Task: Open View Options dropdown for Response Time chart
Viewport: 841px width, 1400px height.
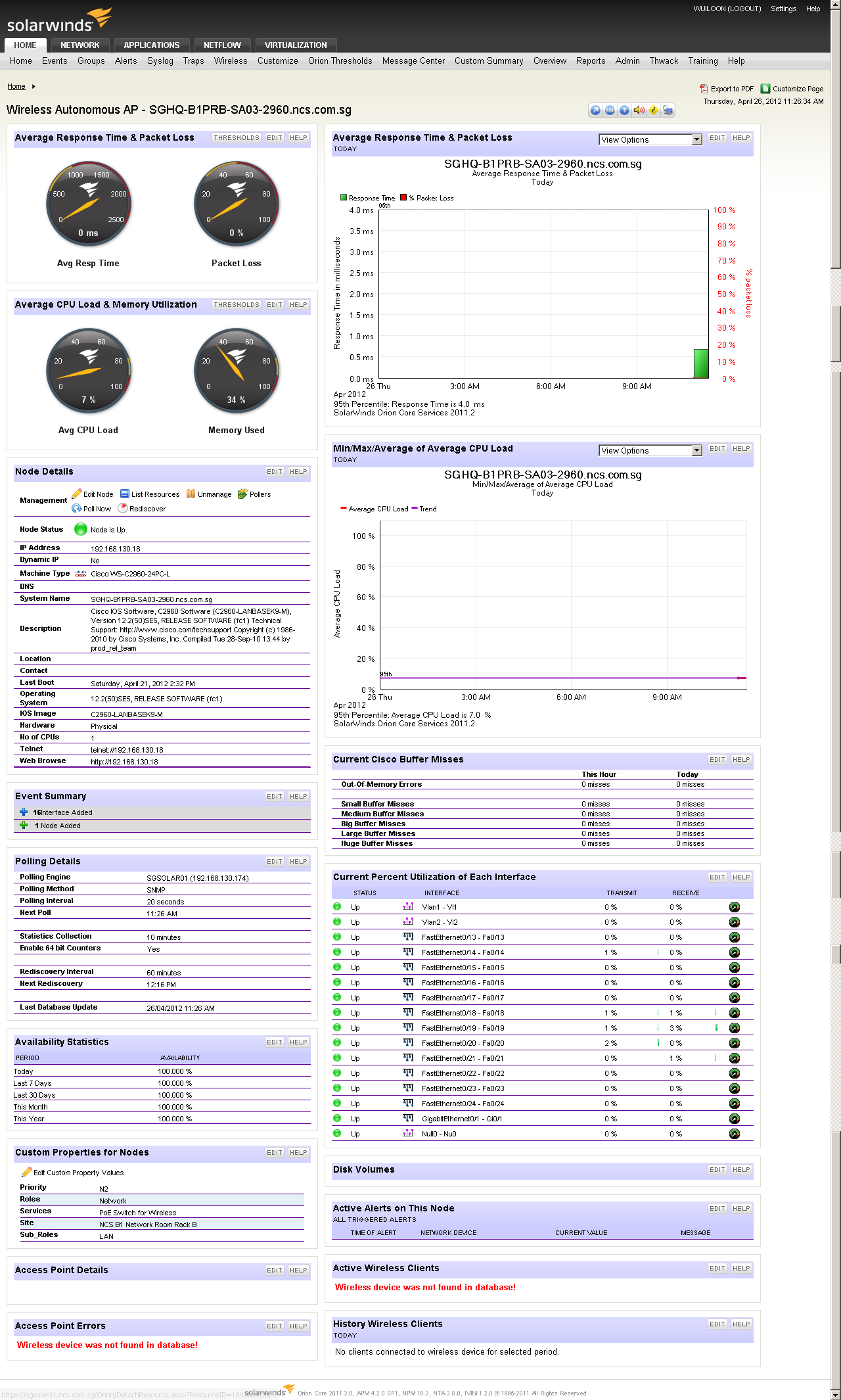Action: (x=650, y=139)
